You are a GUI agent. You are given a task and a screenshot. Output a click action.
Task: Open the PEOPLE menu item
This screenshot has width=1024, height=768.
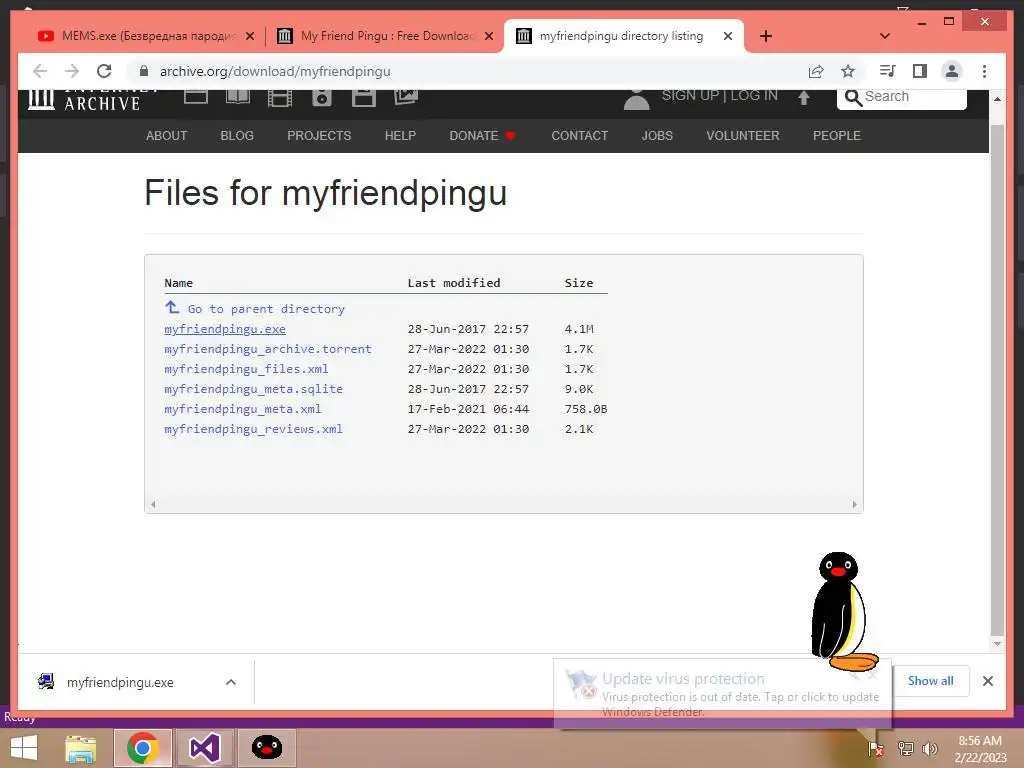[837, 136]
